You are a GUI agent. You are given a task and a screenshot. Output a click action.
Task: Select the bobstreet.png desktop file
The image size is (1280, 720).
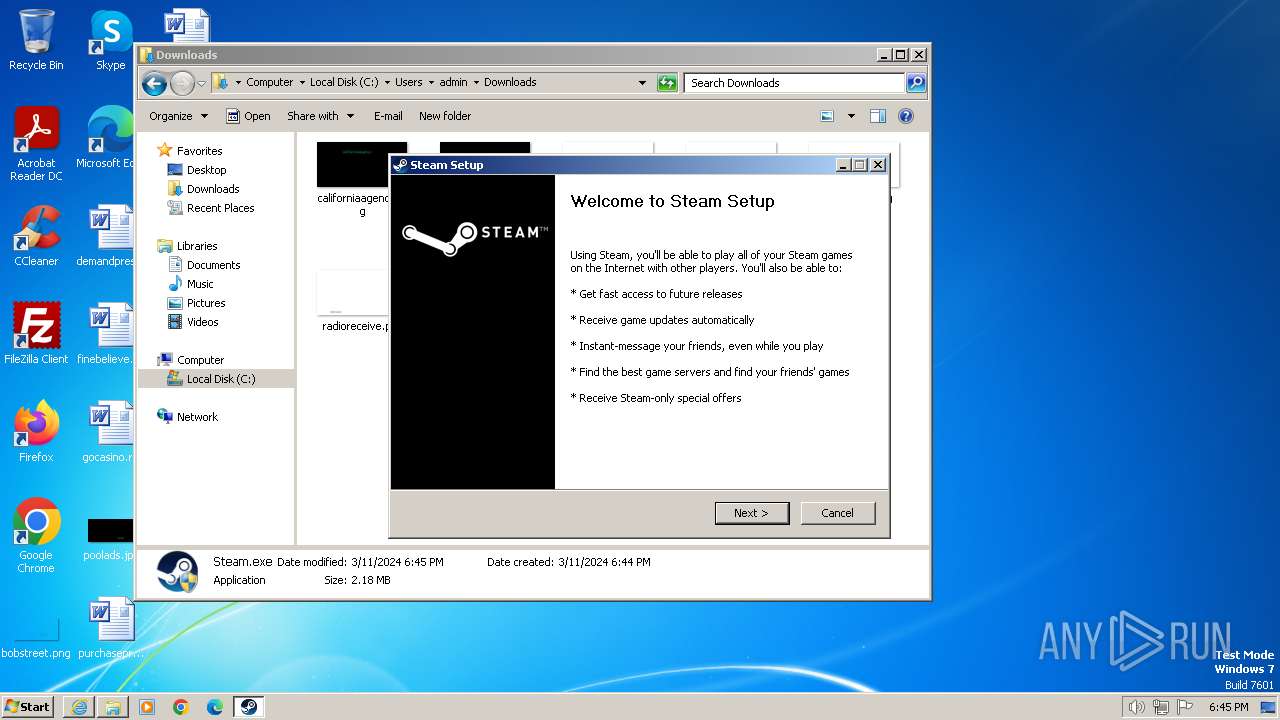(x=36, y=638)
